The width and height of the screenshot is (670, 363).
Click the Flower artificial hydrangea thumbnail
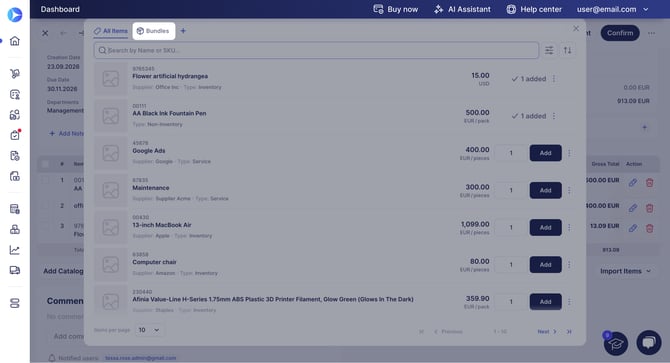coord(111,79)
